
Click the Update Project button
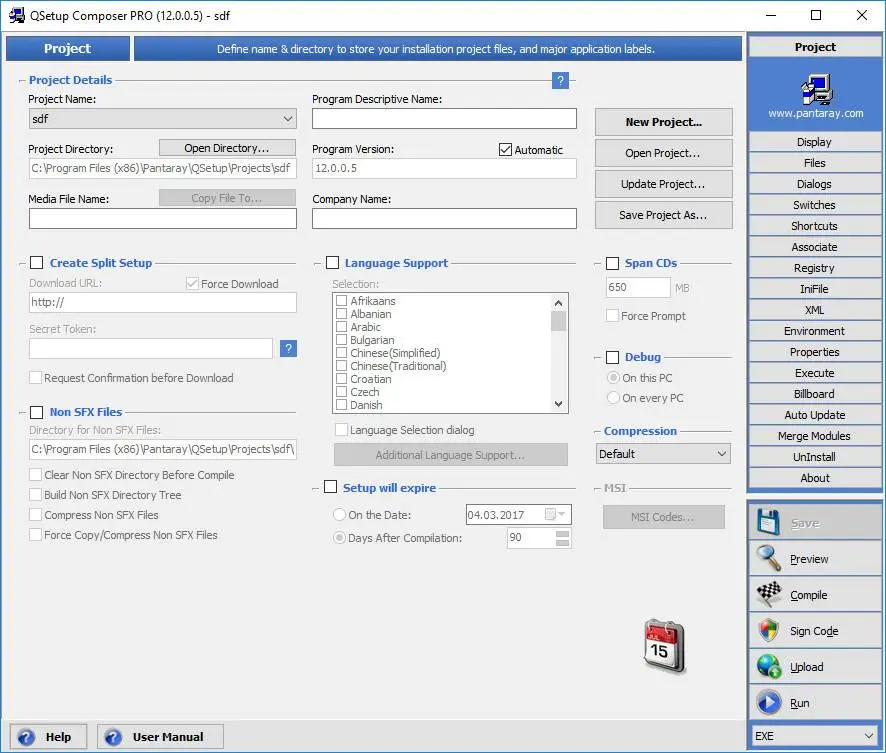[663, 184]
